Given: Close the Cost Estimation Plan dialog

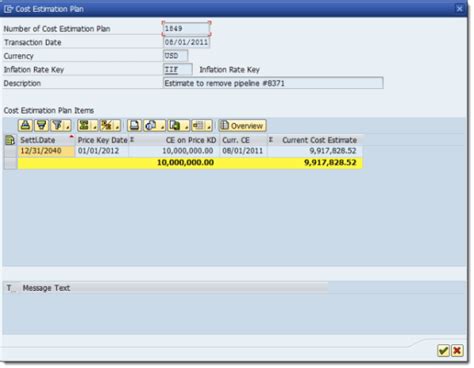Looking at the screenshot, I should tap(459, 9).
